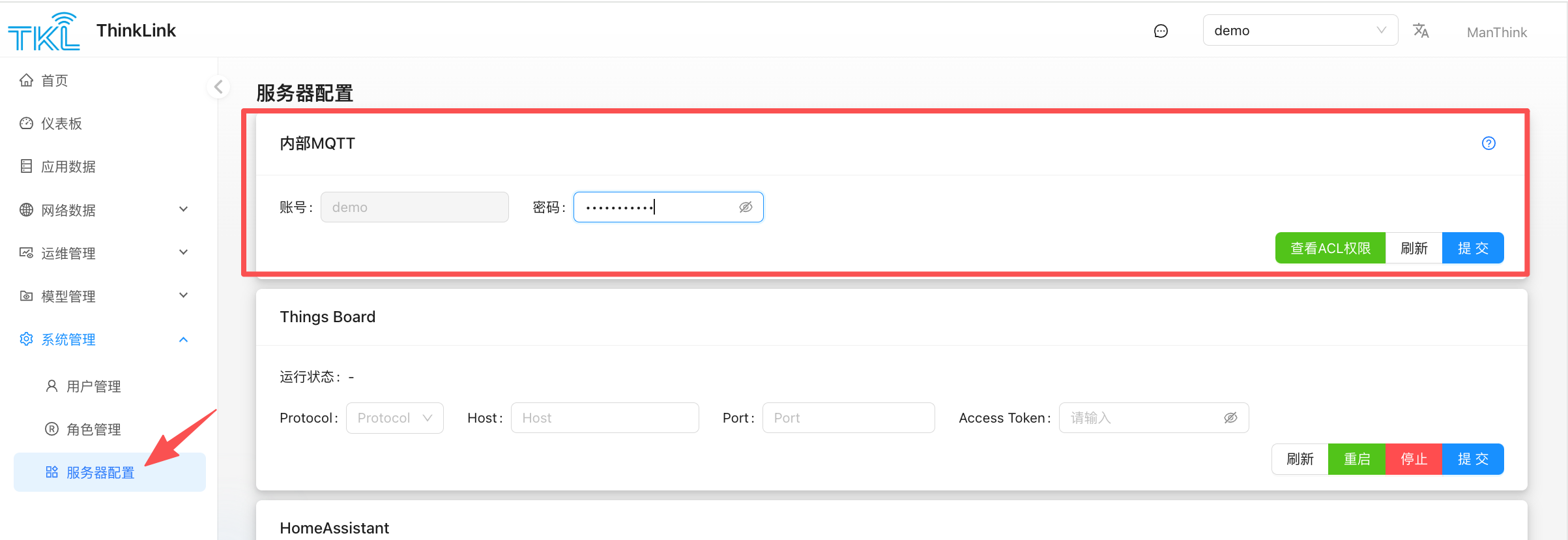This screenshot has width=1568, height=540.
Task: Toggle MQTT password visibility eye icon
Action: [x=746, y=207]
